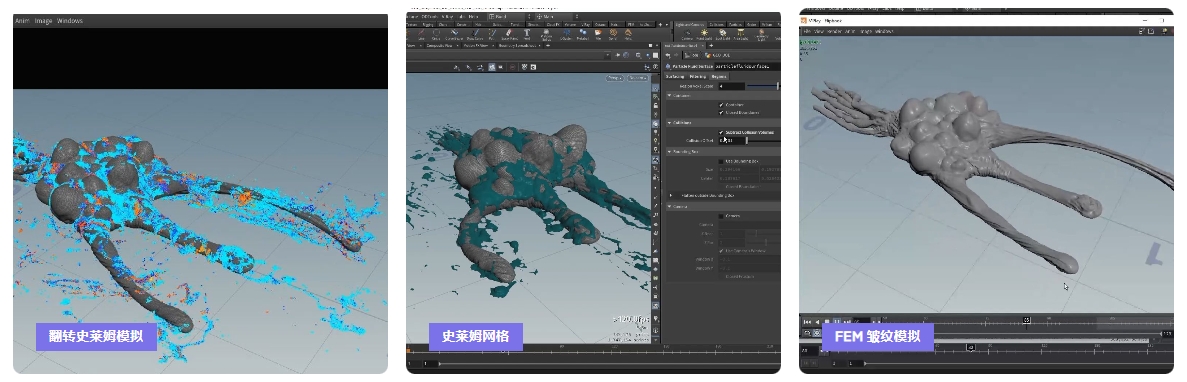This screenshot has height=382, width=1187.
Task: Add new tab in parameter pane
Action: 711,45
